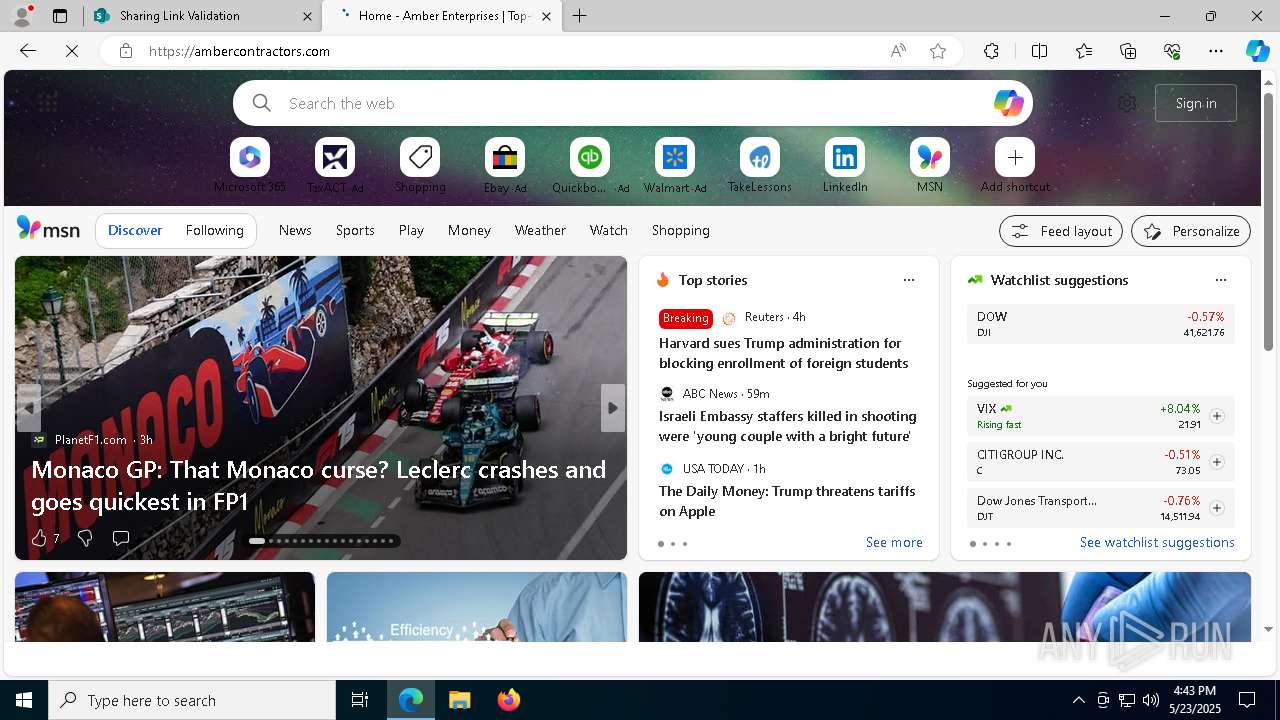Open Browser essentials heart icon

[x=1172, y=51]
